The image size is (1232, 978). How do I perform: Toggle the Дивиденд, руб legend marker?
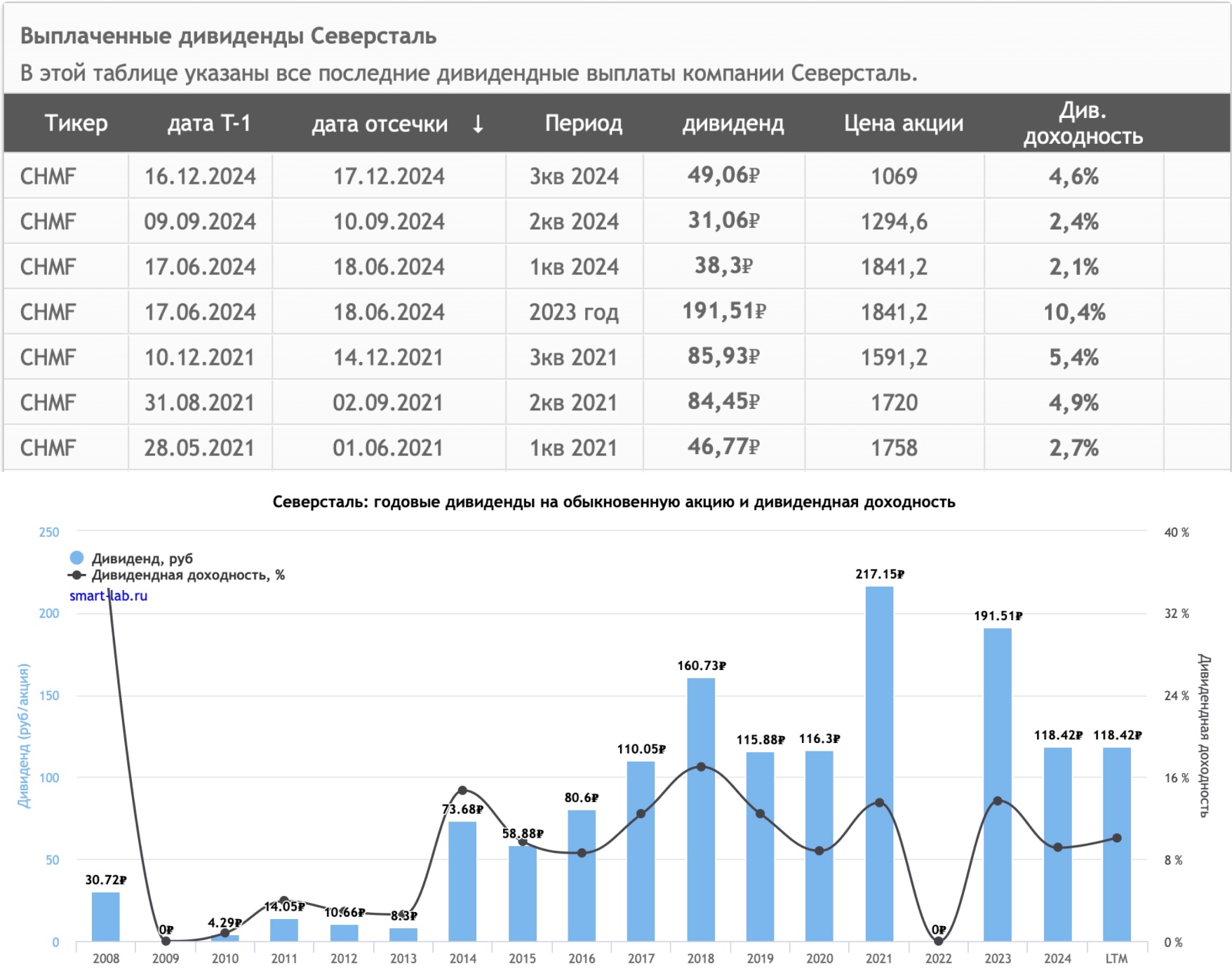tap(76, 558)
